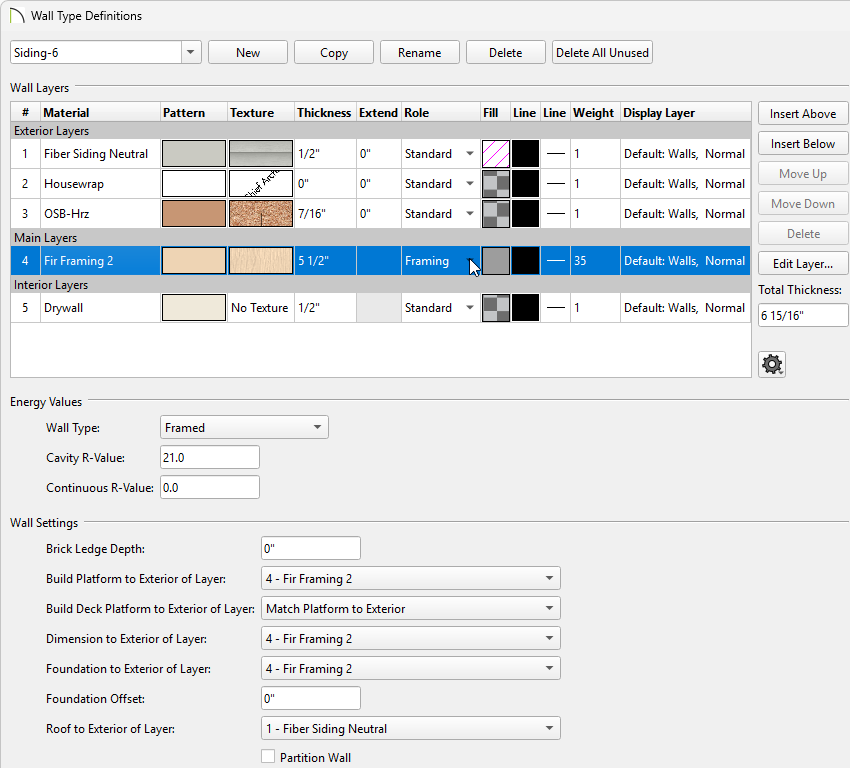Click the Rename button
Screen dimensions: 850x768
420,53
